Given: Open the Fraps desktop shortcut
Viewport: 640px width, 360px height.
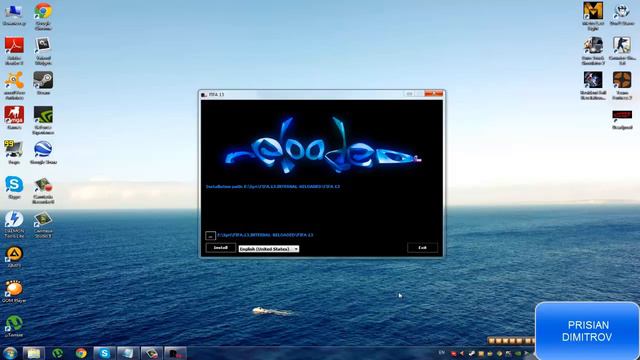Looking at the screenshot, I should click(14, 152).
